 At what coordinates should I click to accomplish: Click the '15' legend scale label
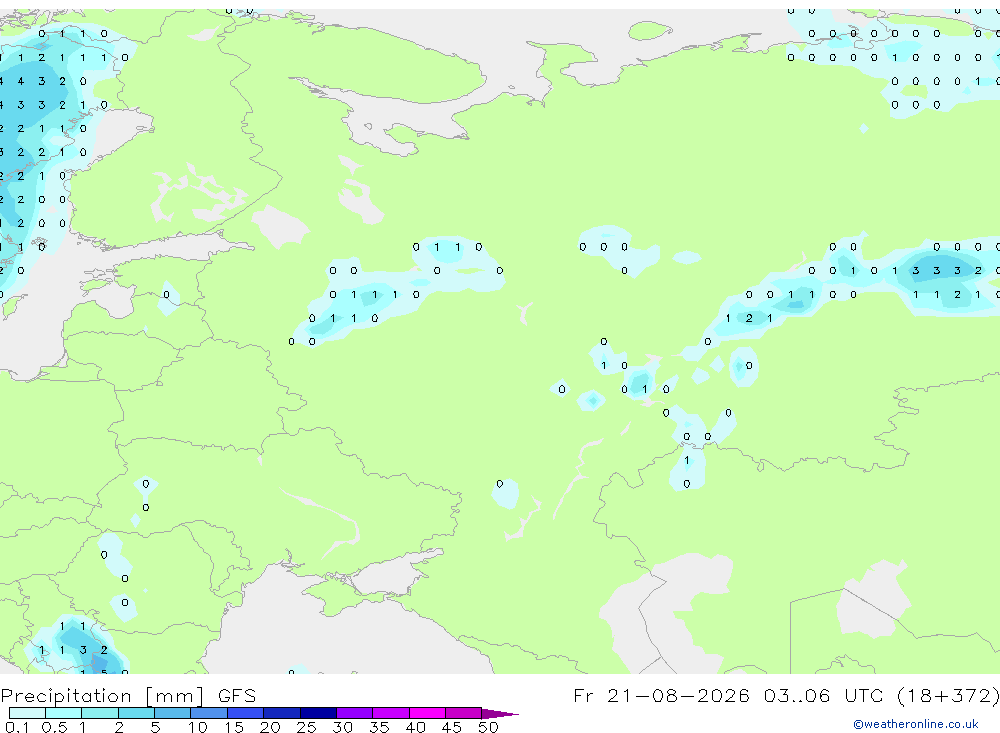click(233, 727)
